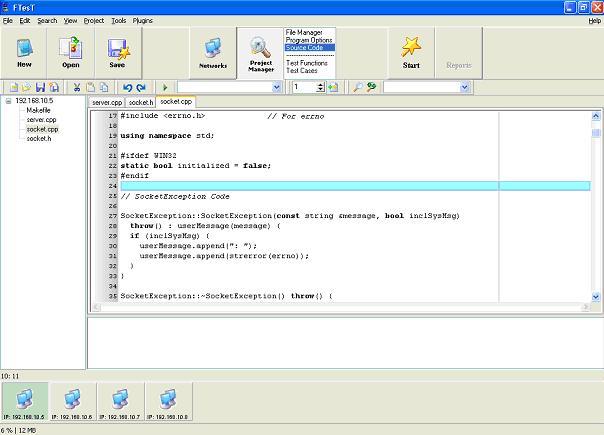This screenshot has width=604, height=435.
Task: Click the magnifier search icon
Action: [358, 88]
